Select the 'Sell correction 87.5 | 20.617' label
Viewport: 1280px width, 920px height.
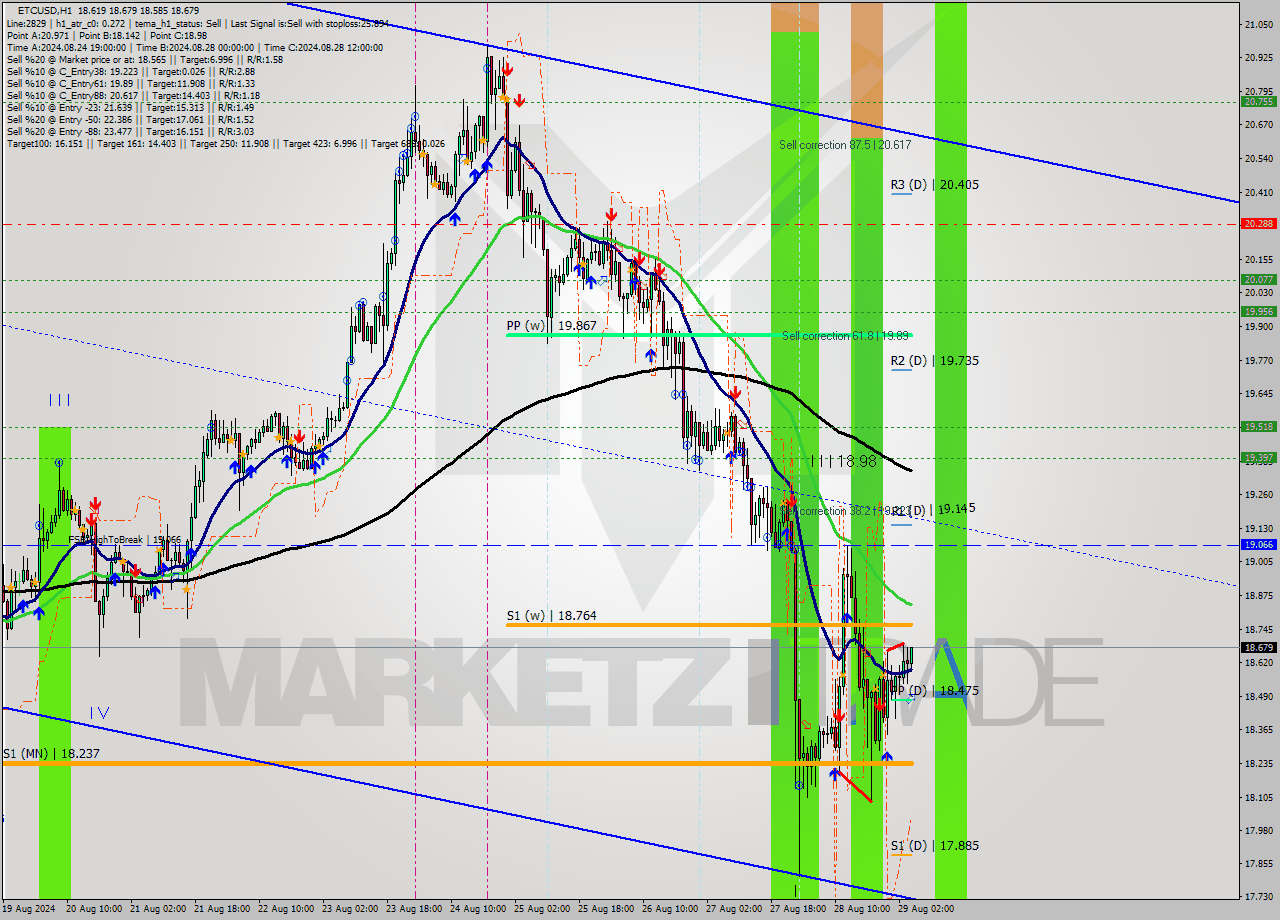tap(845, 145)
